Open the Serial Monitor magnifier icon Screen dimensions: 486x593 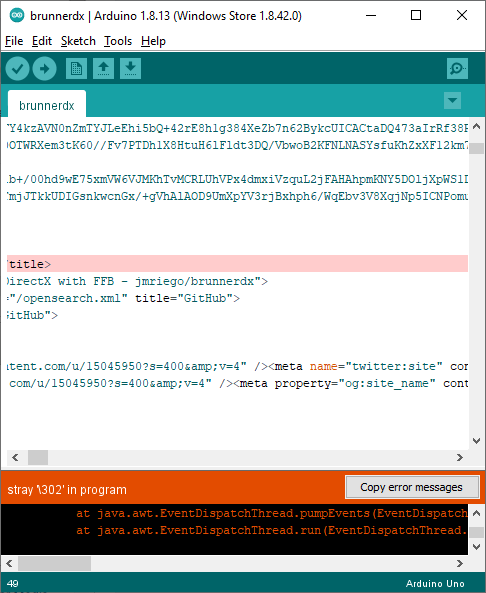(x=457, y=68)
